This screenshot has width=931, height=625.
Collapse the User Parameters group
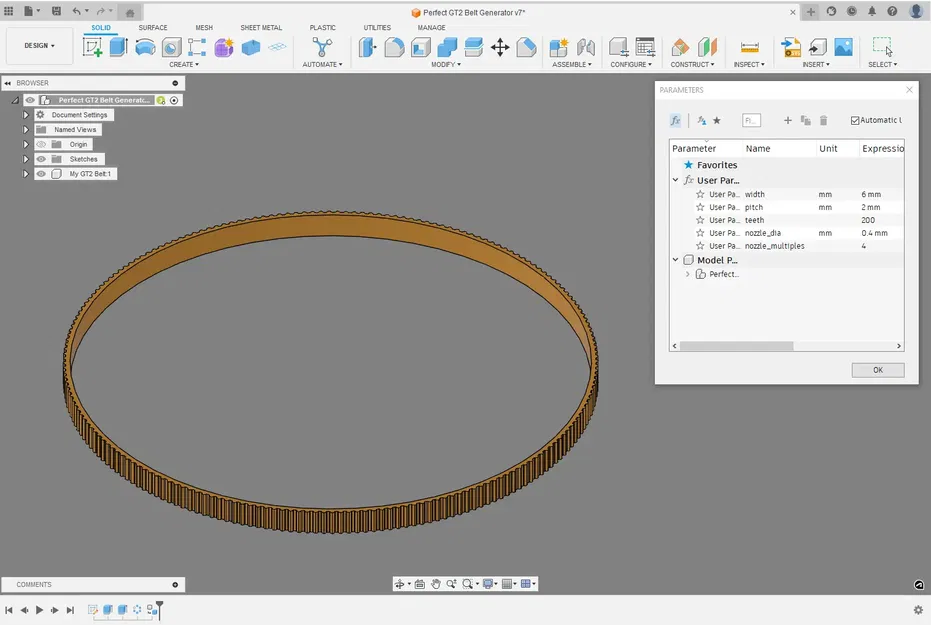point(675,180)
